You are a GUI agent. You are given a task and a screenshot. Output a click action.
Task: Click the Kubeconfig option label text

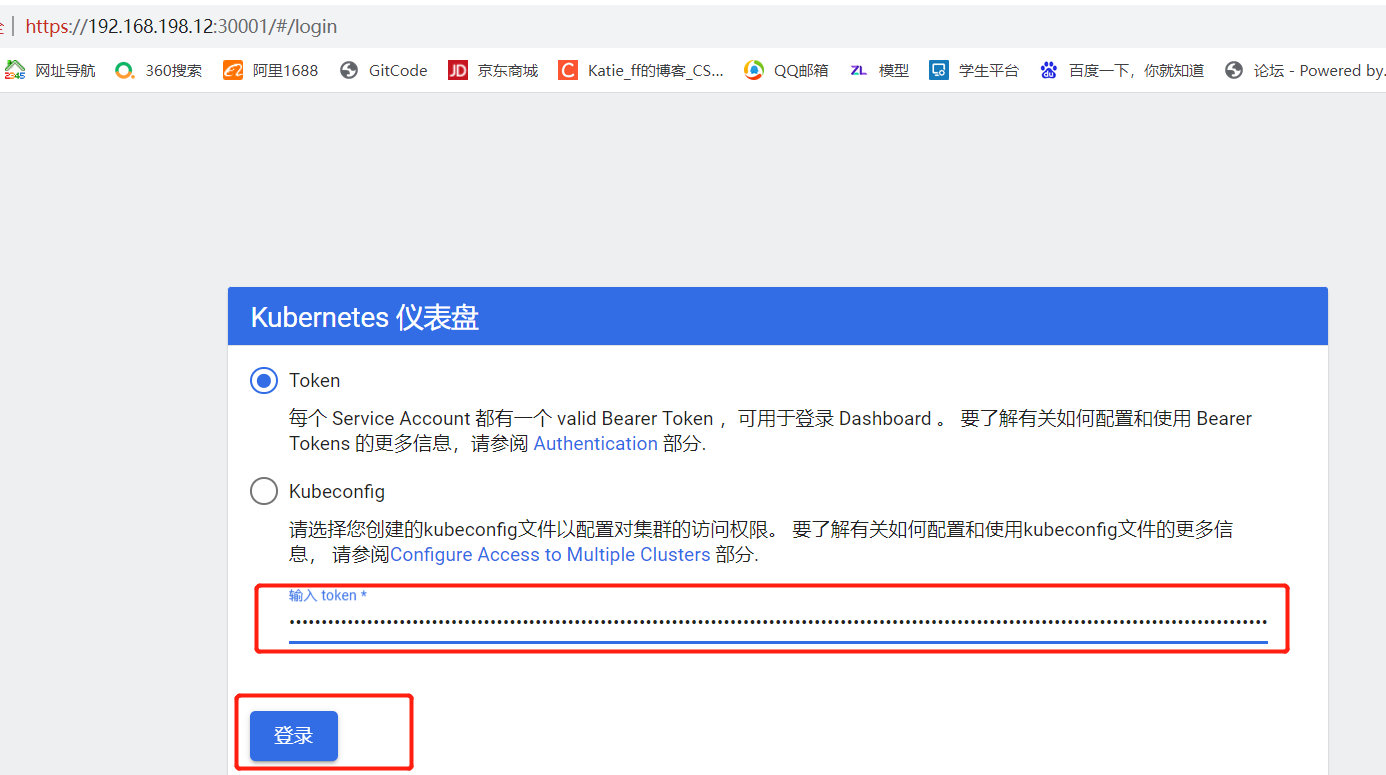[x=337, y=492]
